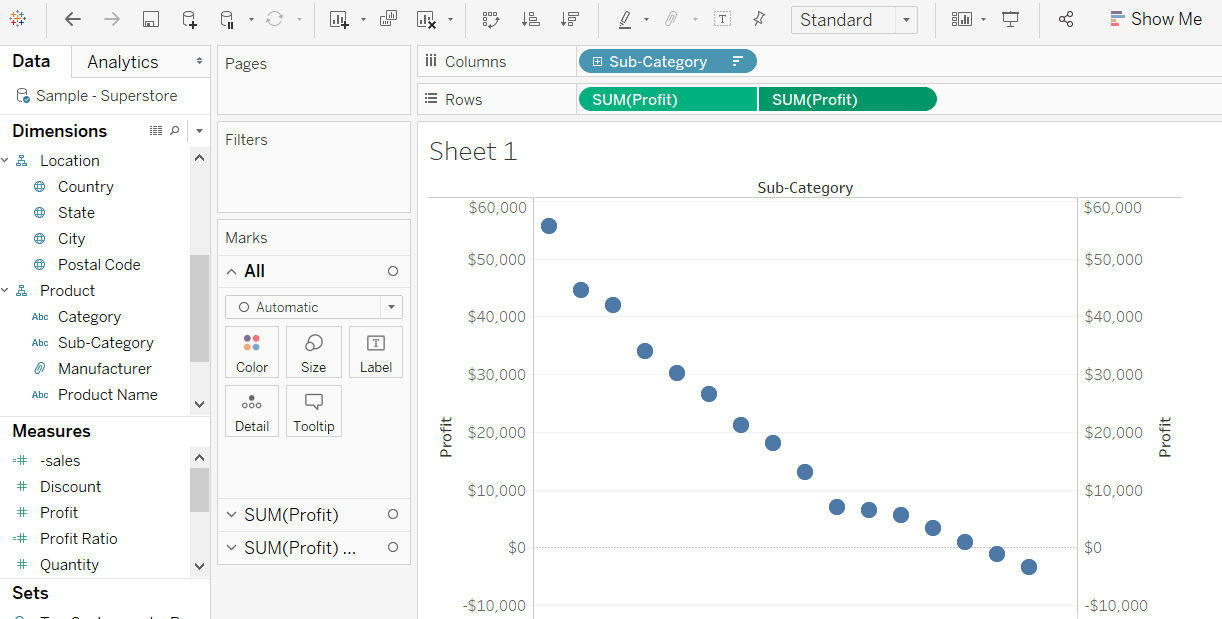Sort ascending using the toolbar icon
The width and height of the screenshot is (1222, 619).
(x=531, y=19)
